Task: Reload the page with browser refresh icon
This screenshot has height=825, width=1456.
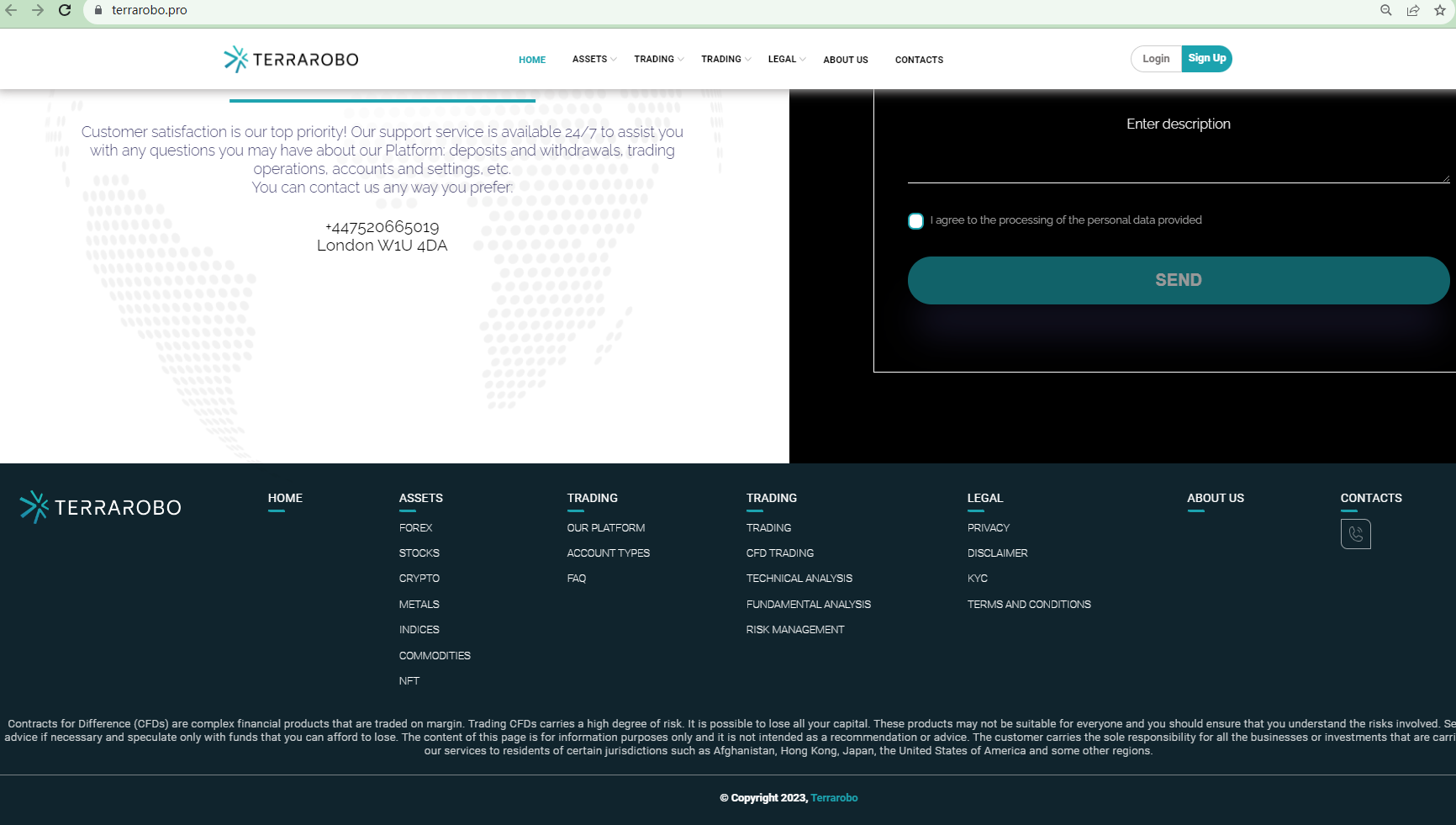Action: coord(65,10)
